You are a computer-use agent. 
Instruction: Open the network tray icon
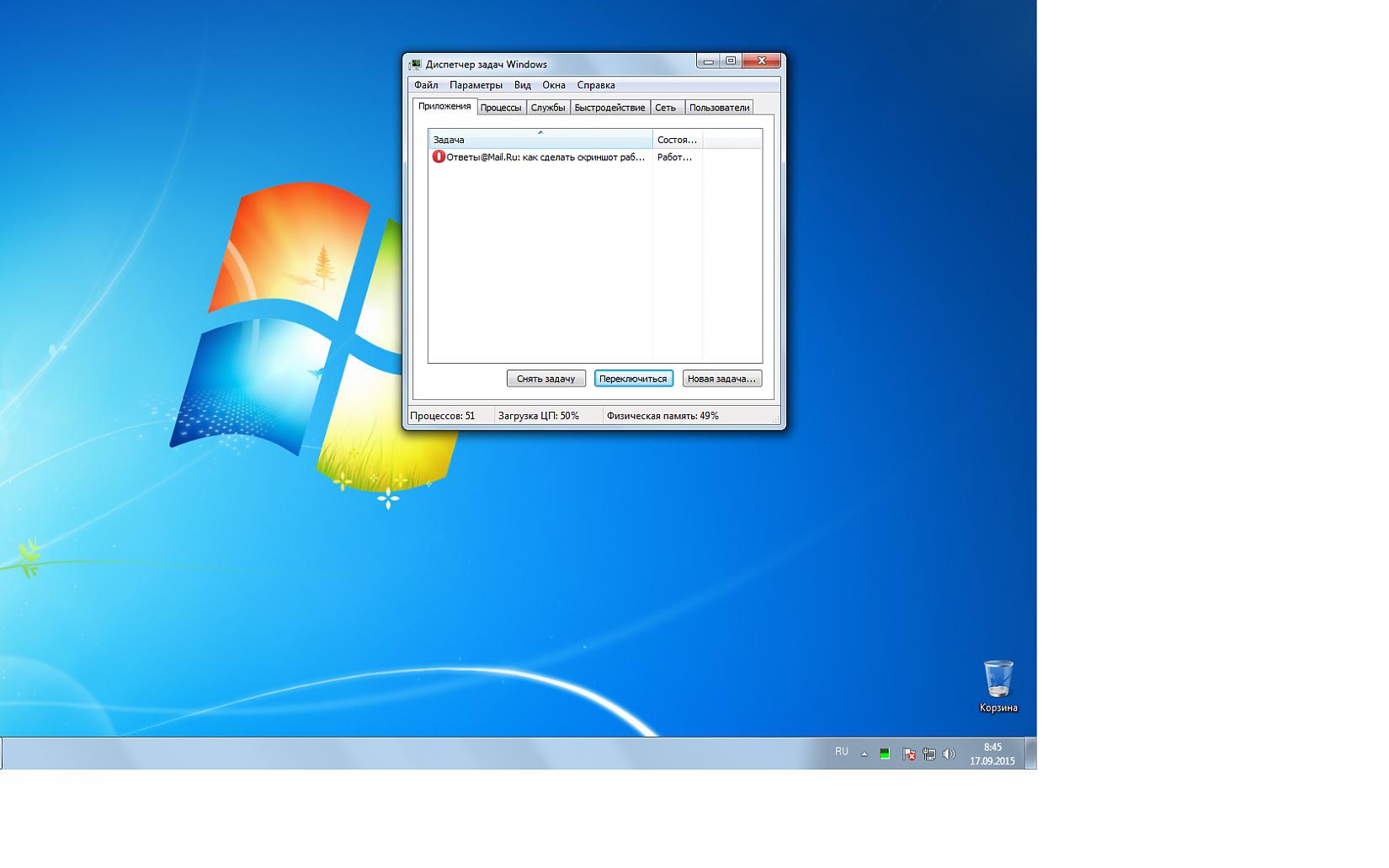929,754
